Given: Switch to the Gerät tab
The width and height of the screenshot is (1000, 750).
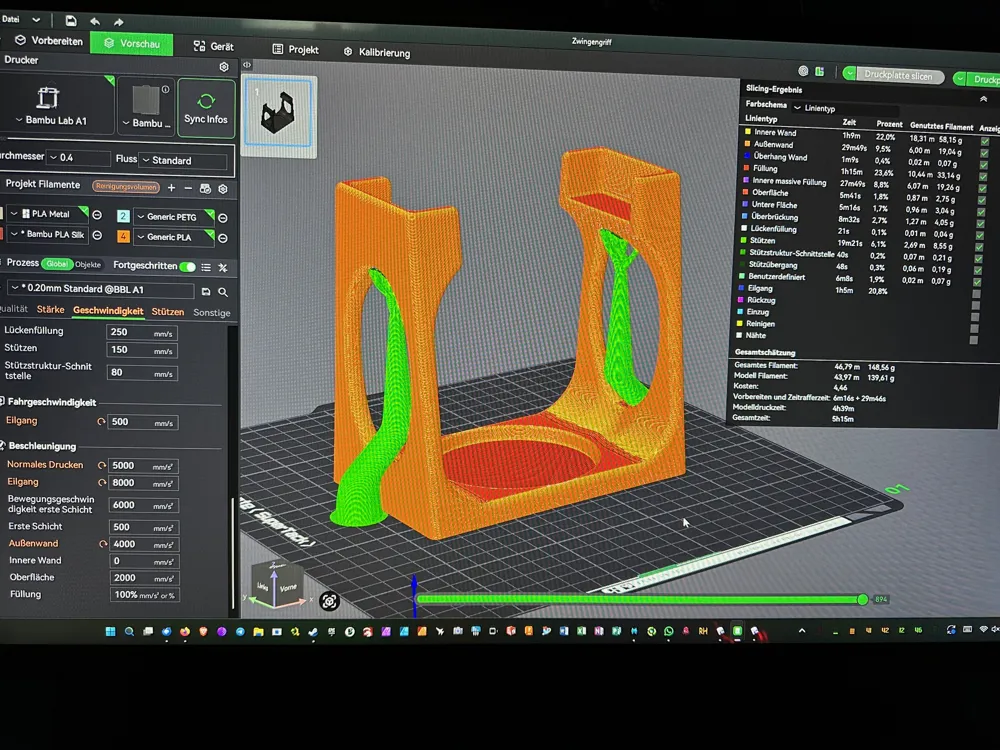Looking at the screenshot, I should (214, 46).
